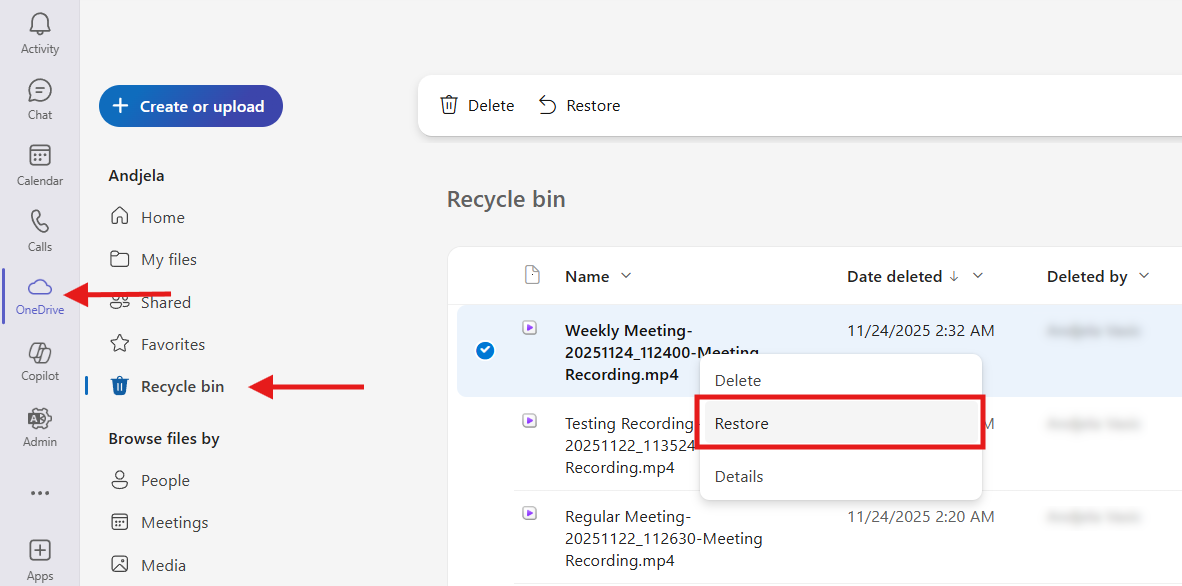Launch Copilot from the sidebar

point(40,354)
